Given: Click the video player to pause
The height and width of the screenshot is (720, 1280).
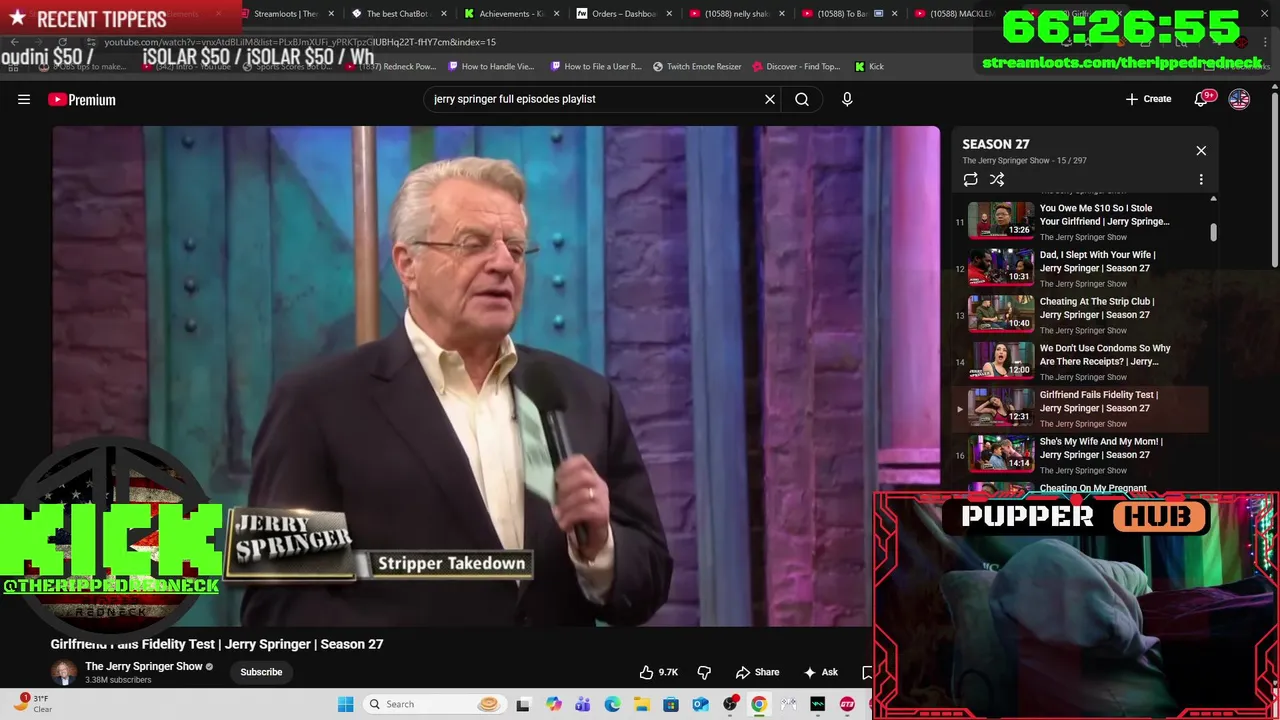Looking at the screenshot, I should [496, 376].
